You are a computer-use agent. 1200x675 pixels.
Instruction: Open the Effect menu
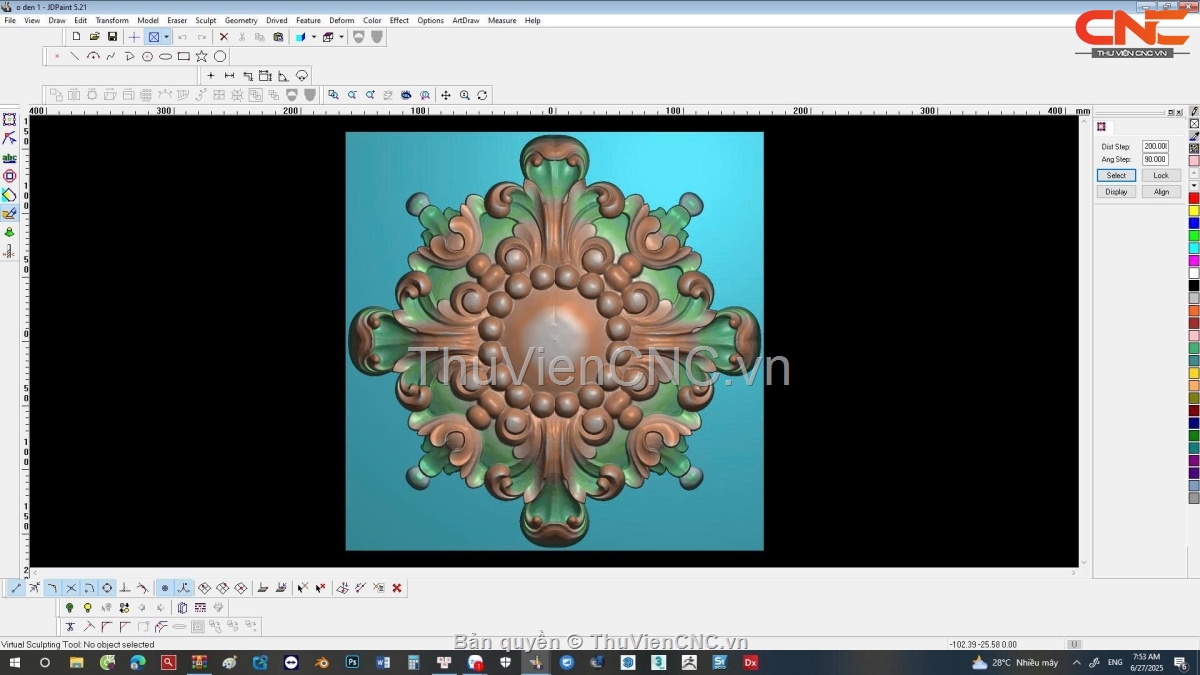click(399, 20)
